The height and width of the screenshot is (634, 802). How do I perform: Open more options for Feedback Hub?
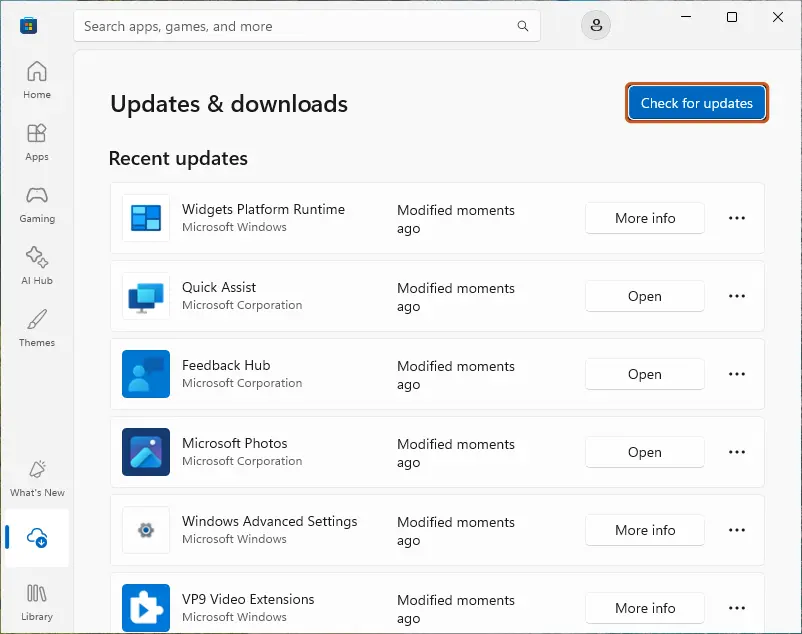tap(737, 374)
